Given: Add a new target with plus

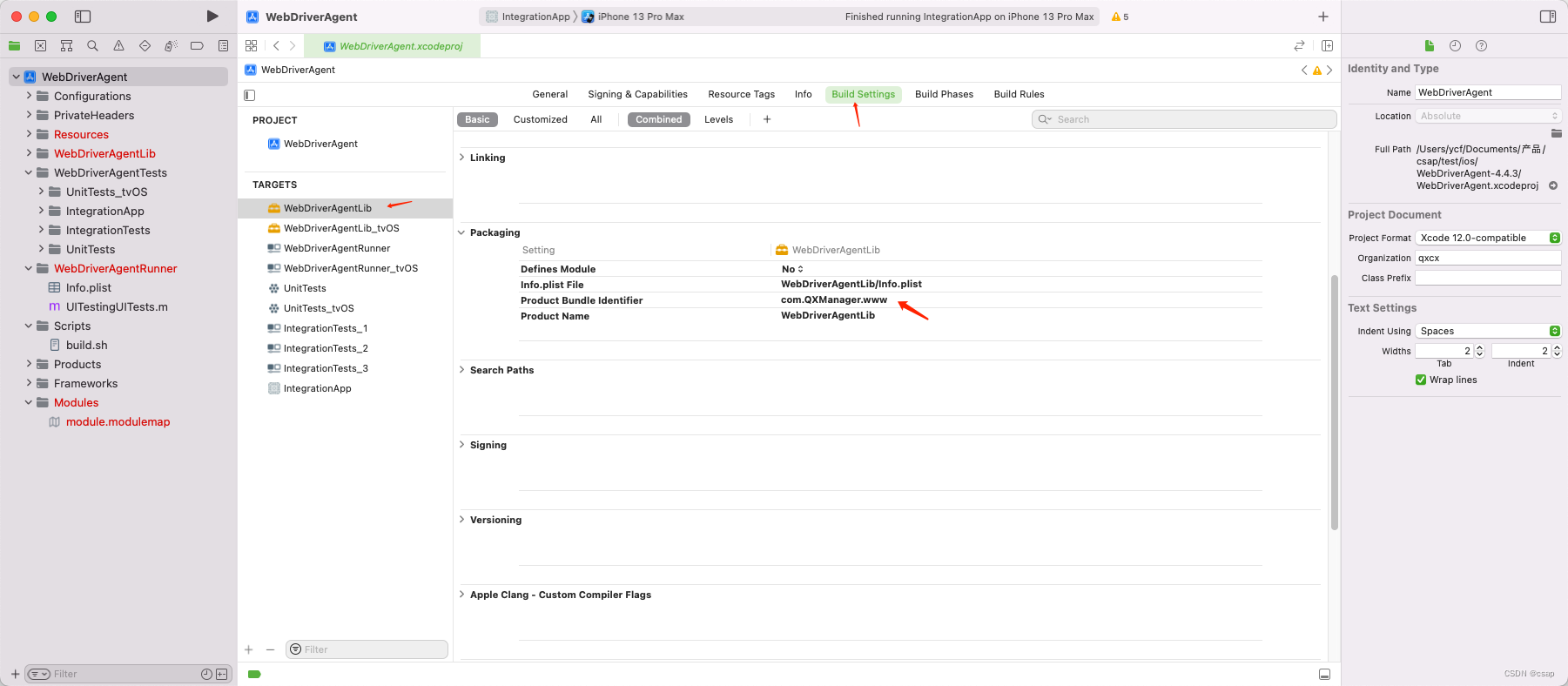Looking at the screenshot, I should pos(249,649).
